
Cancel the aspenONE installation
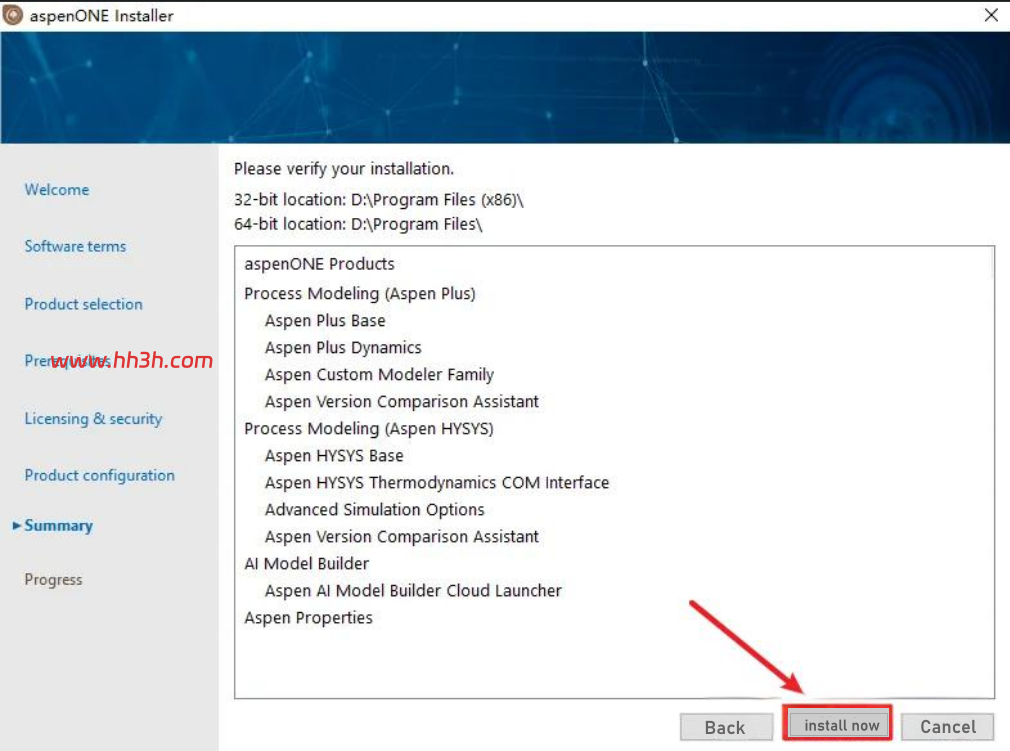(948, 727)
